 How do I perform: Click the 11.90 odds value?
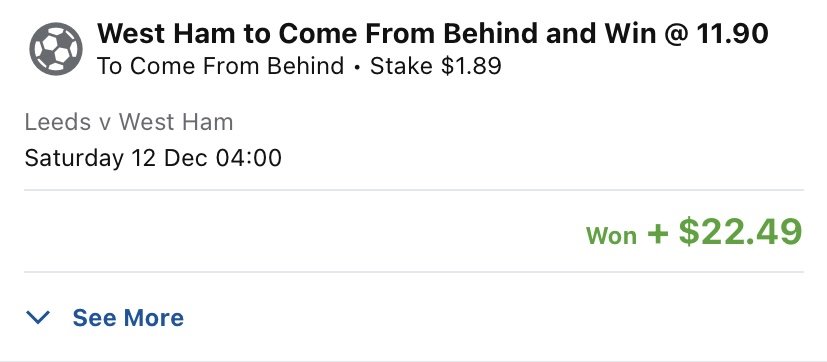pyautogui.click(x=733, y=34)
